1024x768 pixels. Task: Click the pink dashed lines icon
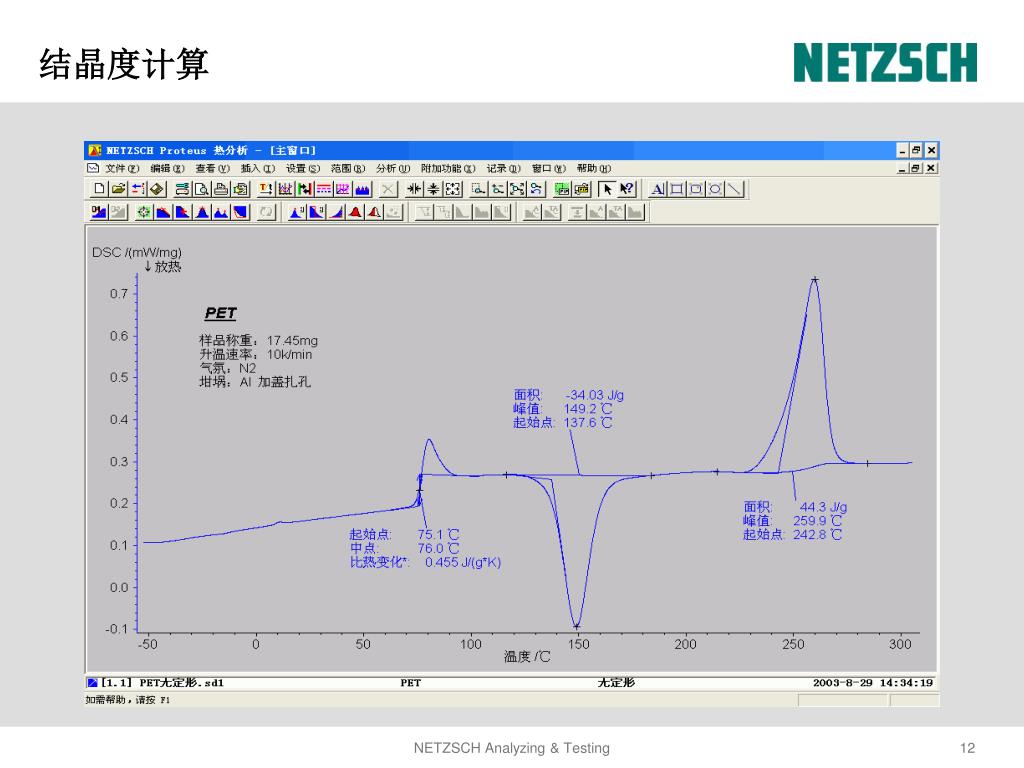coord(323,189)
